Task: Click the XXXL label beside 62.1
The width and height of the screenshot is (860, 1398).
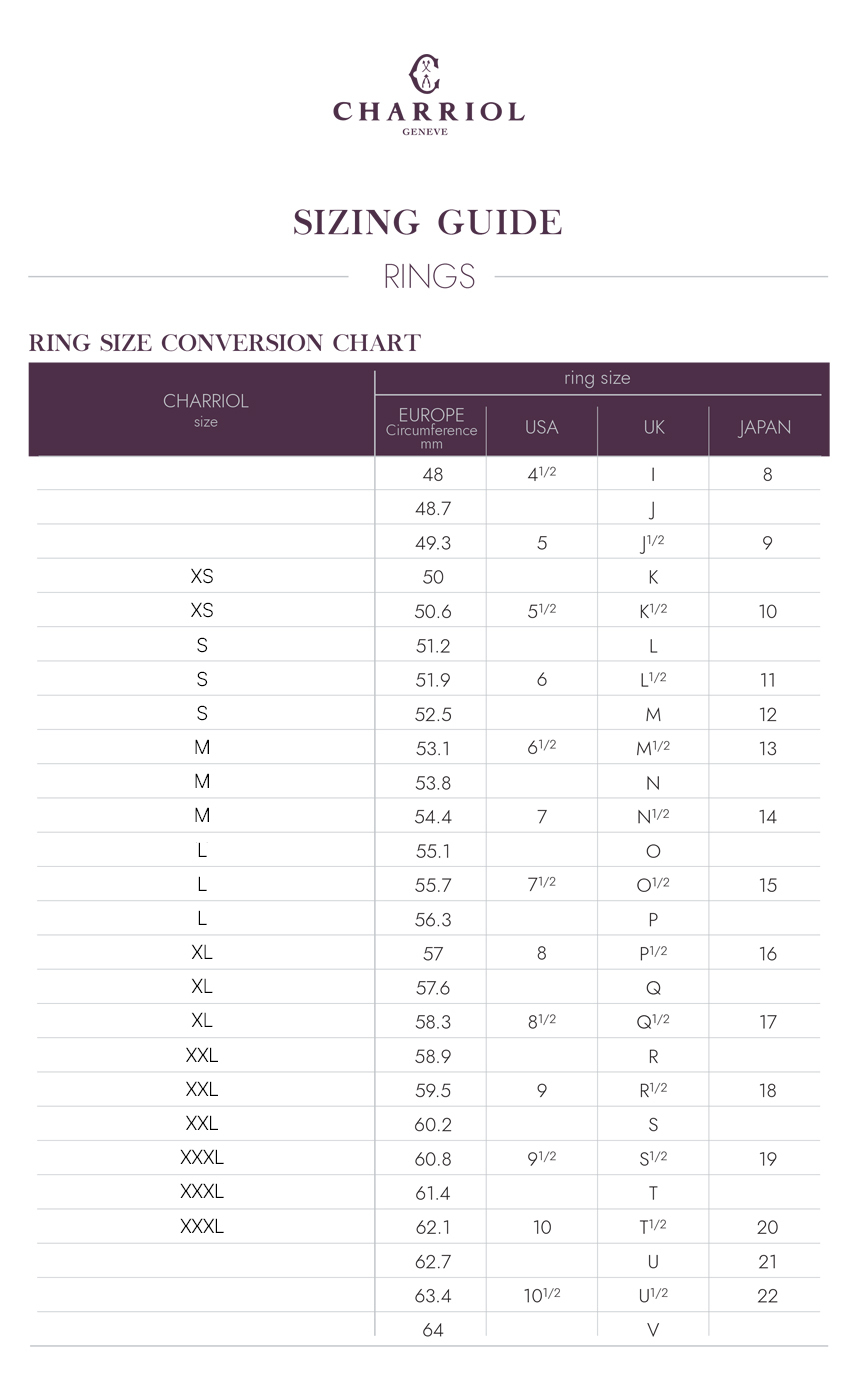Action: pos(202,1226)
